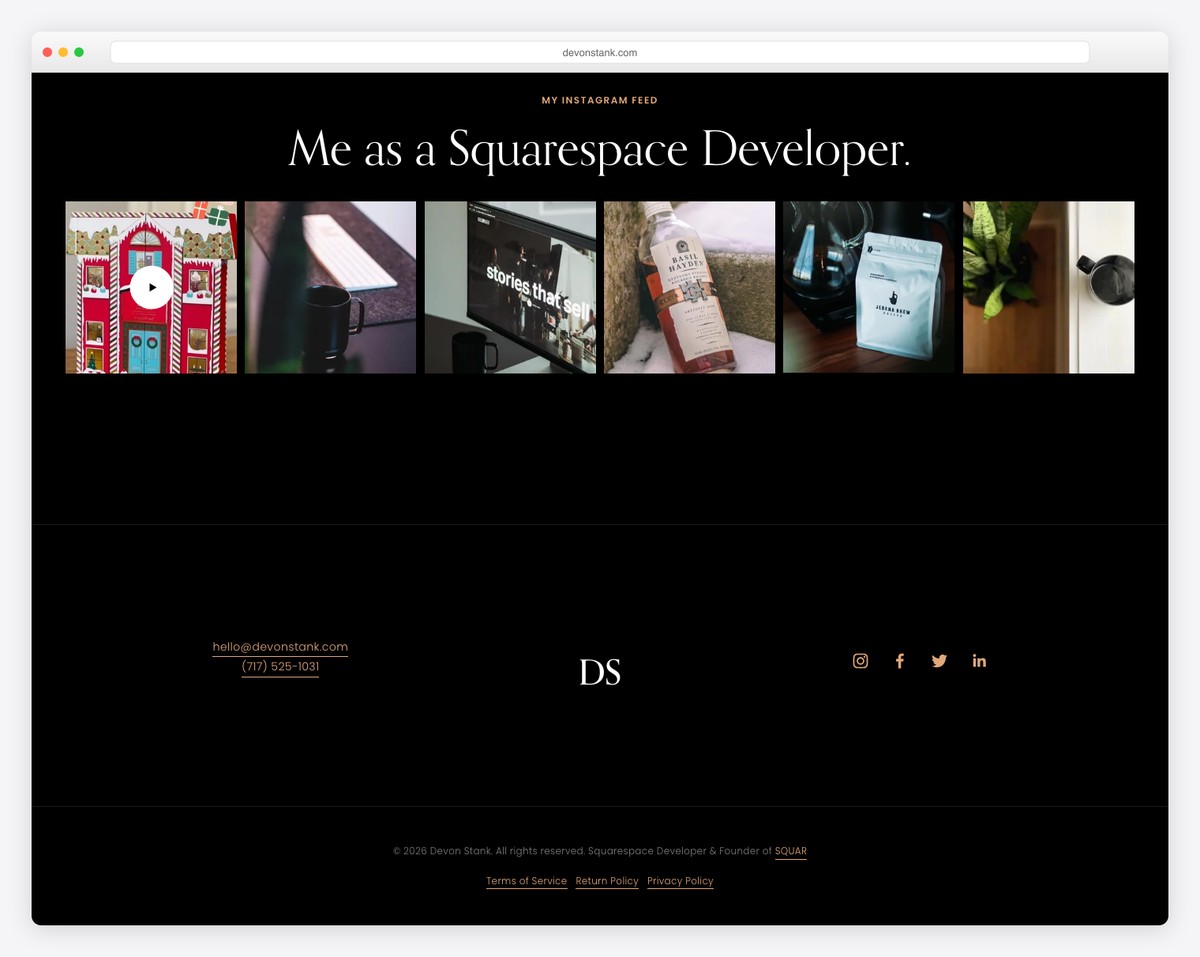Viewport: 1200px width, 957px height.
Task: Open the Return Policy link
Action: pos(607,881)
